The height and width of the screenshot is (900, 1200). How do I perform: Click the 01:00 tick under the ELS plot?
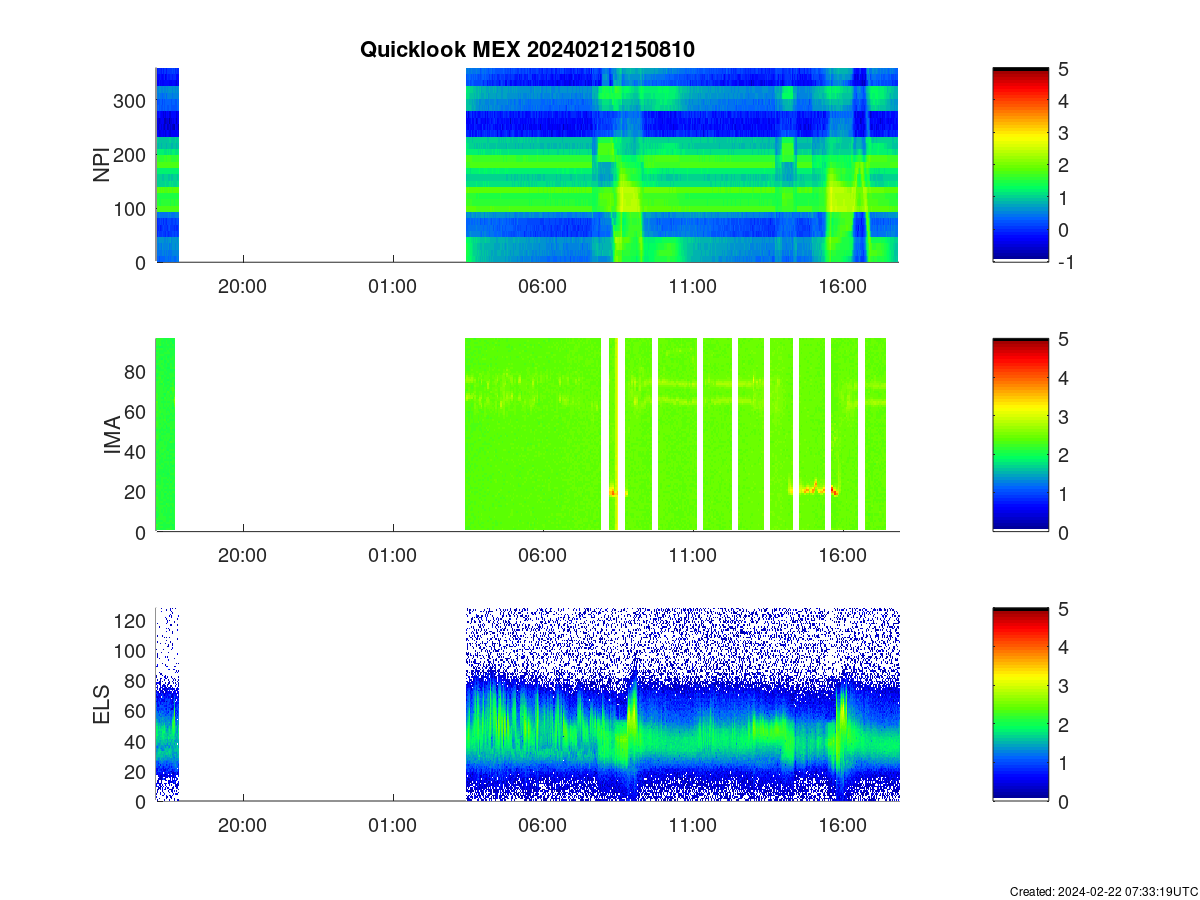[x=393, y=826]
